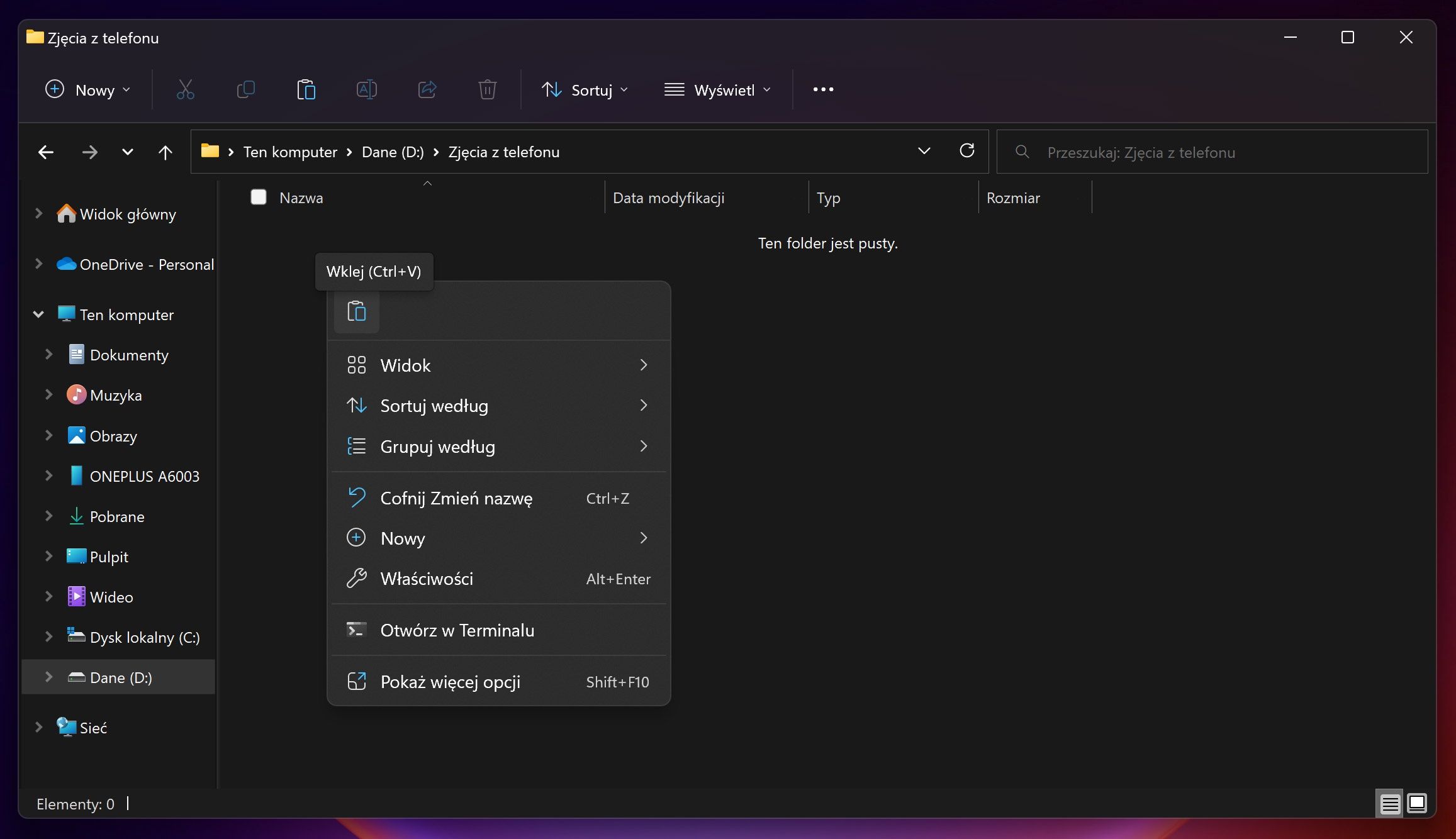Open the three-dots more options menu
This screenshot has height=839, width=1456.
823,90
